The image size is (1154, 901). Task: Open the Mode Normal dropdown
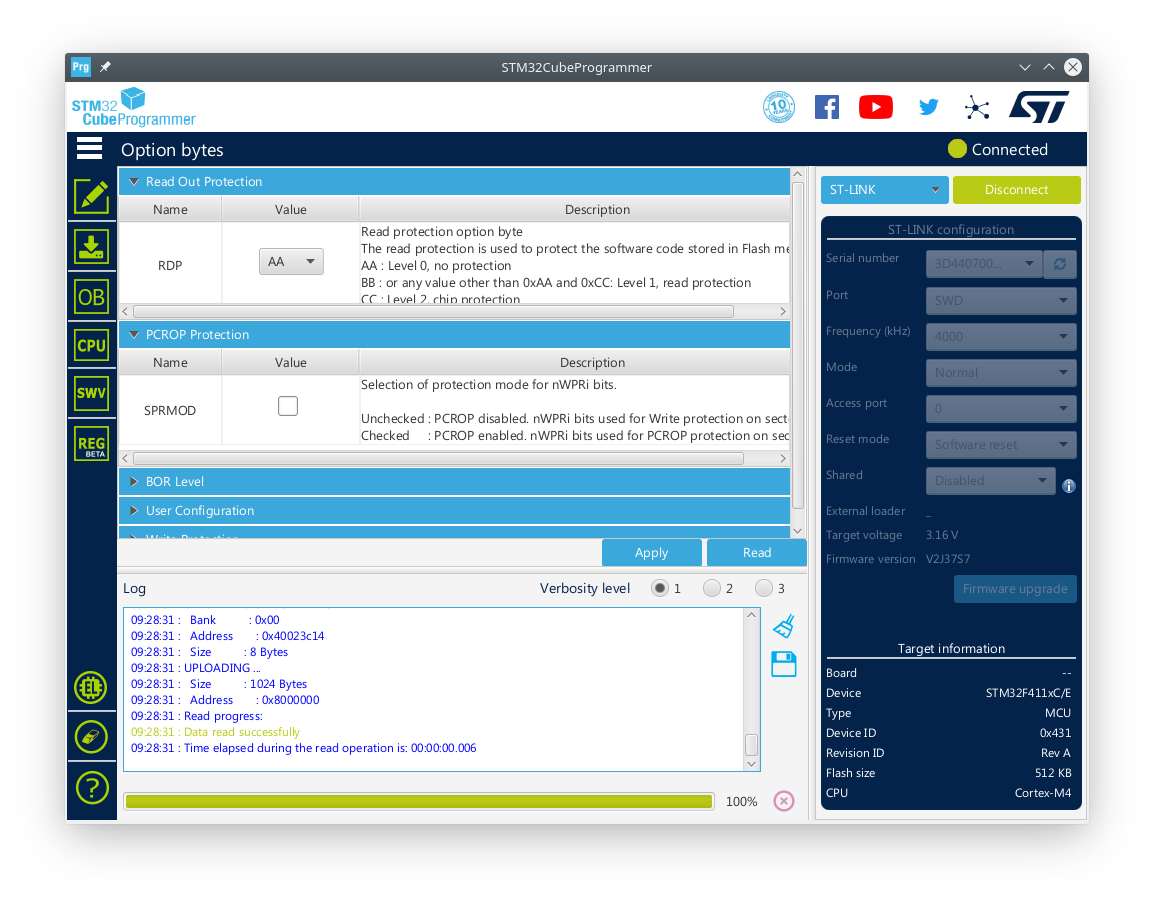pos(1001,372)
